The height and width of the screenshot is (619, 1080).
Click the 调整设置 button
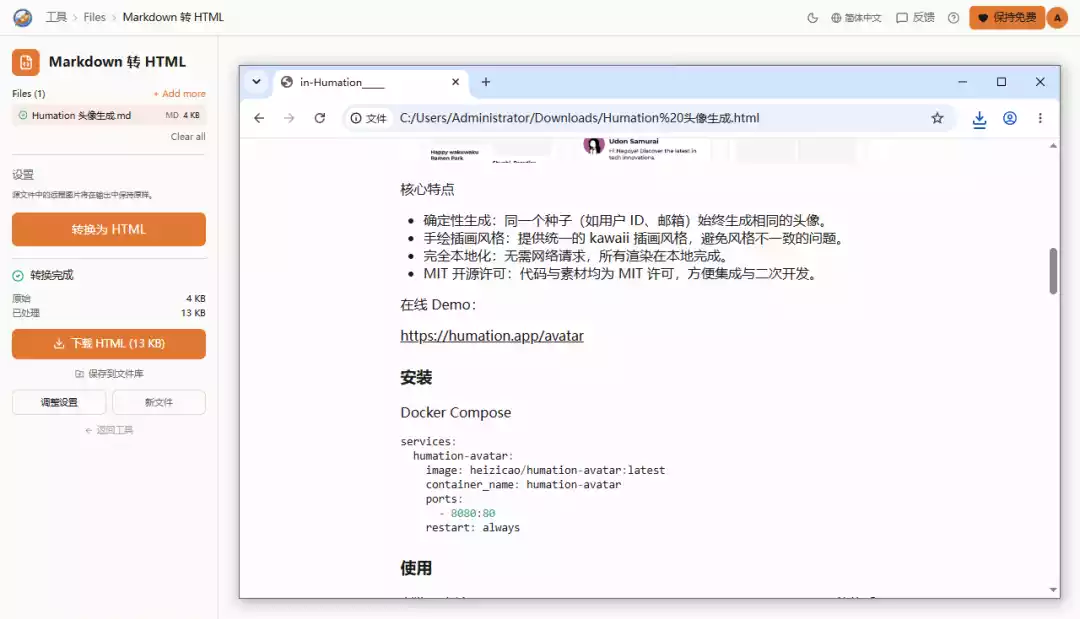[59, 402]
